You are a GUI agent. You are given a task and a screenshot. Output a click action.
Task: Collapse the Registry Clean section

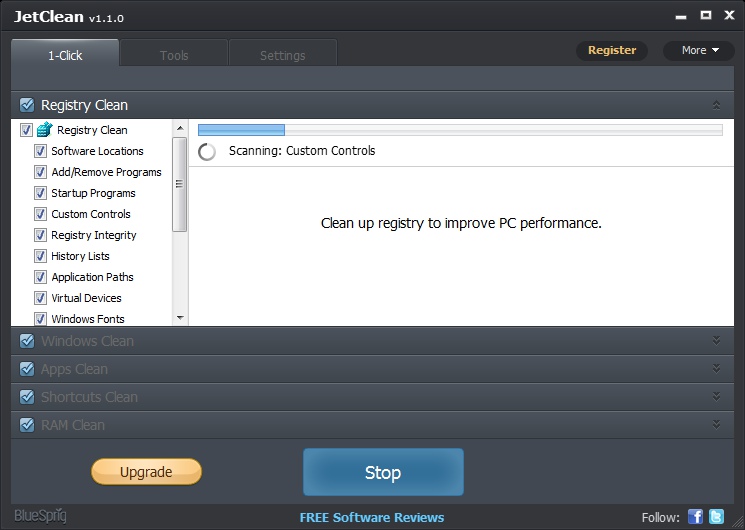716,105
